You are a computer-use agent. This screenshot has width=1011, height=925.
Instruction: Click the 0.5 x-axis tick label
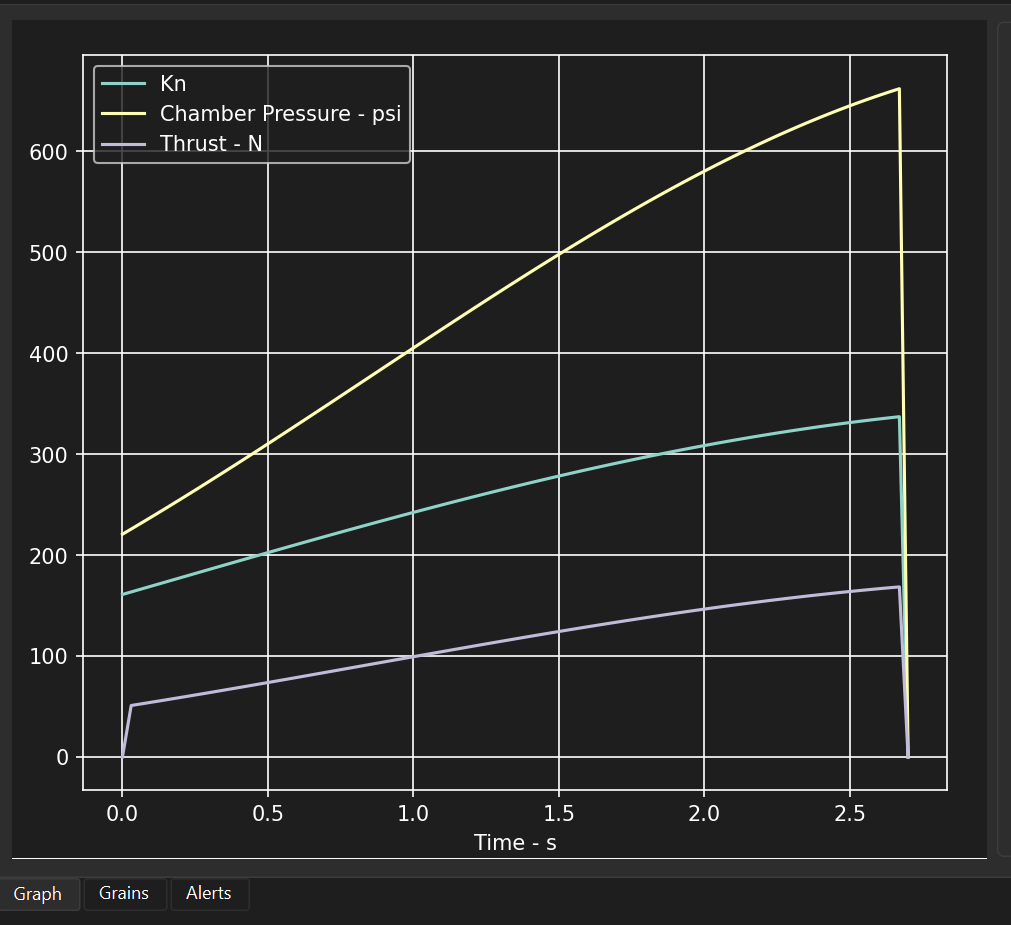[268, 813]
